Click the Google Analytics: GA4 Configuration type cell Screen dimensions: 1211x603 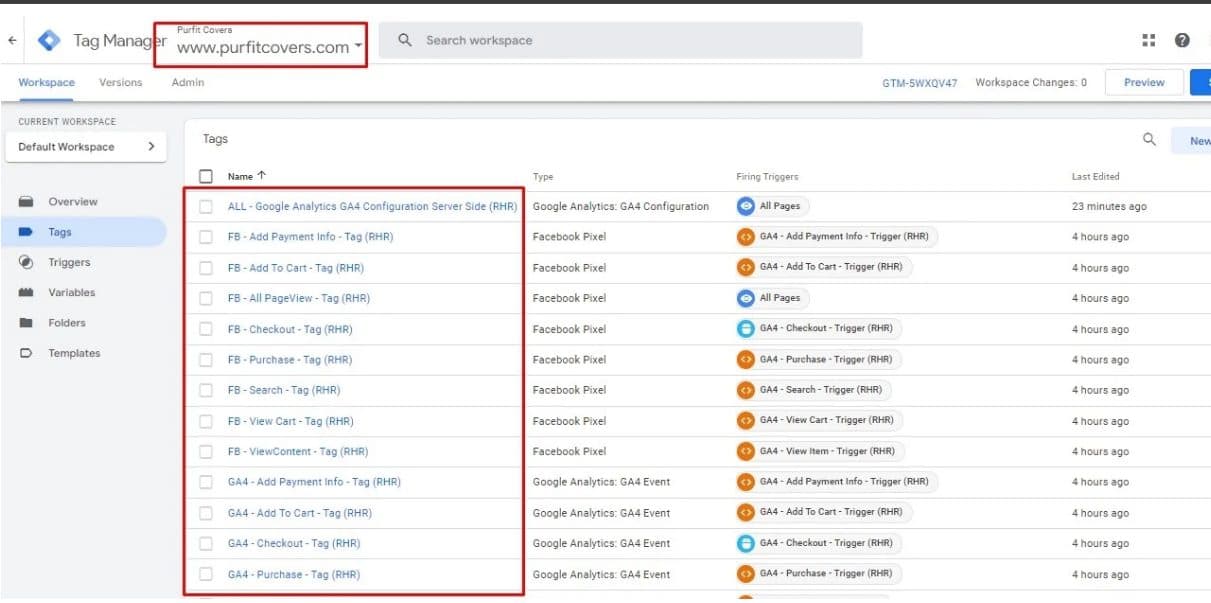click(x=621, y=207)
